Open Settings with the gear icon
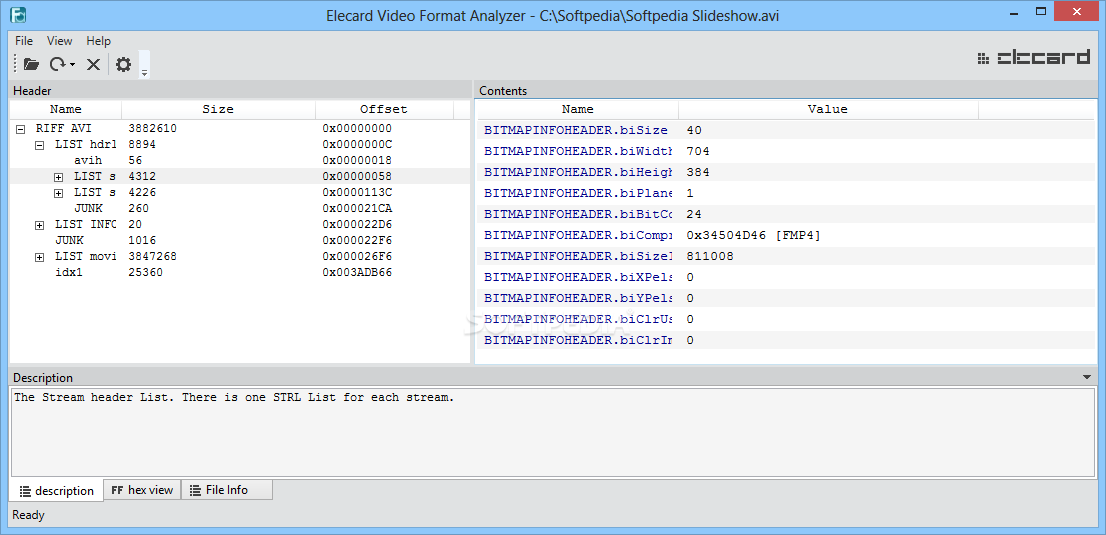The height and width of the screenshot is (535, 1106). click(x=123, y=64)
